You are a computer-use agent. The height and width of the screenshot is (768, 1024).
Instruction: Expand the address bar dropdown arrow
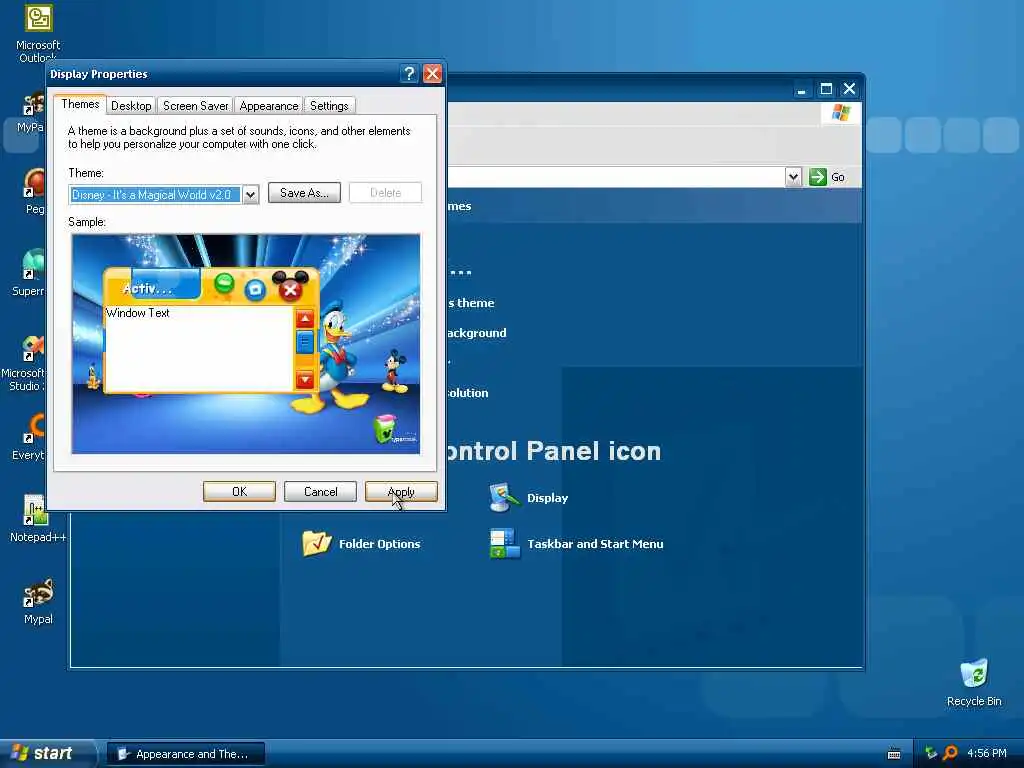(x=793, y=177)
